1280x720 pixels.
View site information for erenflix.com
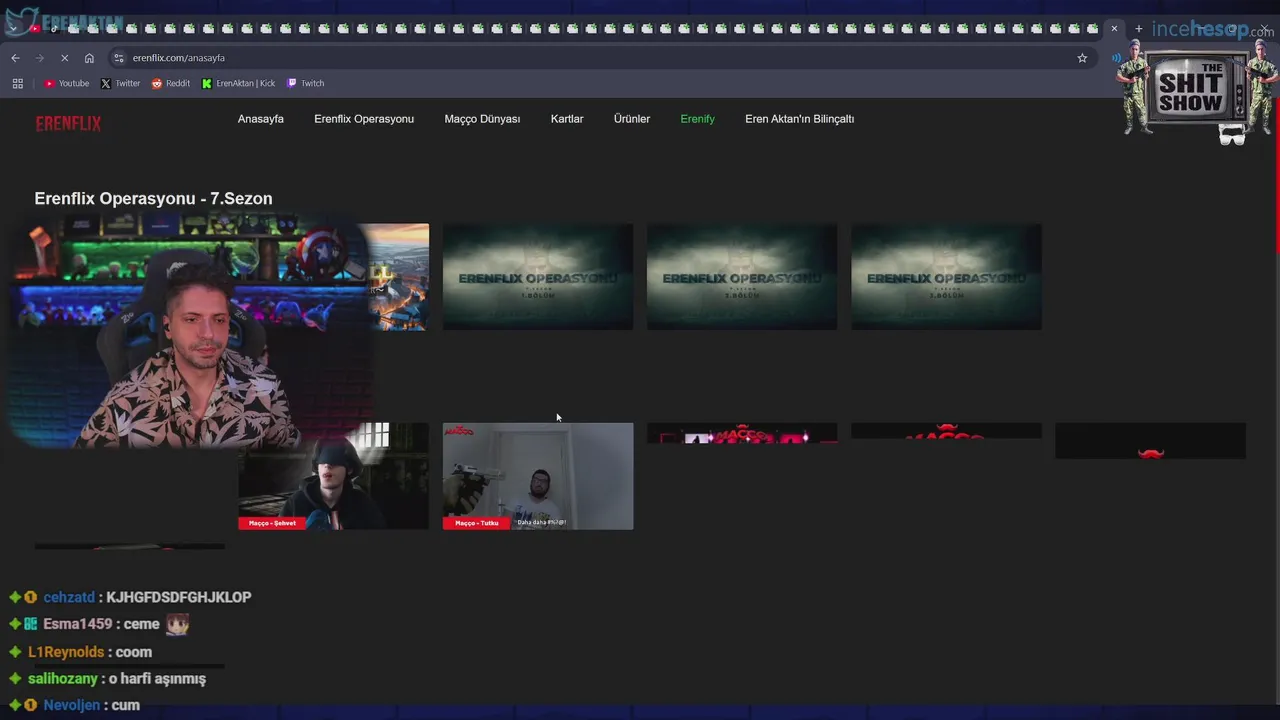pos(119,58)
